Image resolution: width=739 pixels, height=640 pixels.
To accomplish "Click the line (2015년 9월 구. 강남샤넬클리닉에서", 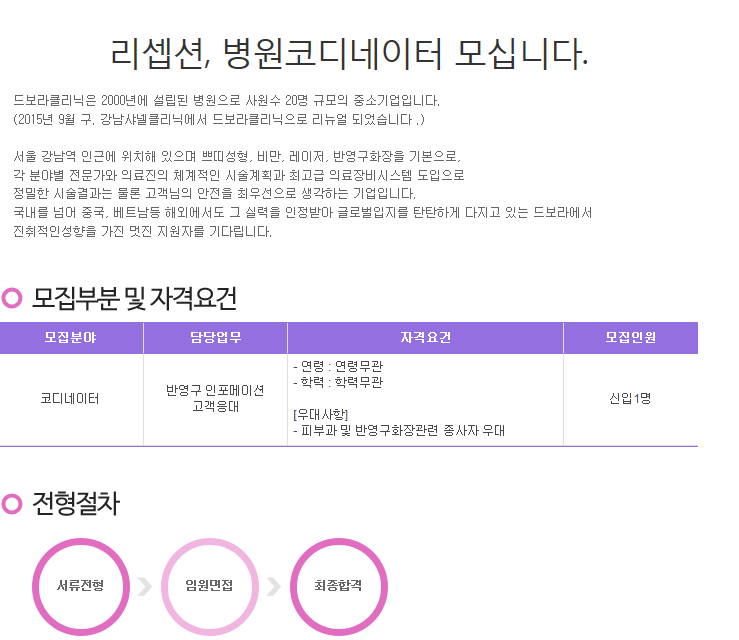I will coord(219,119).
